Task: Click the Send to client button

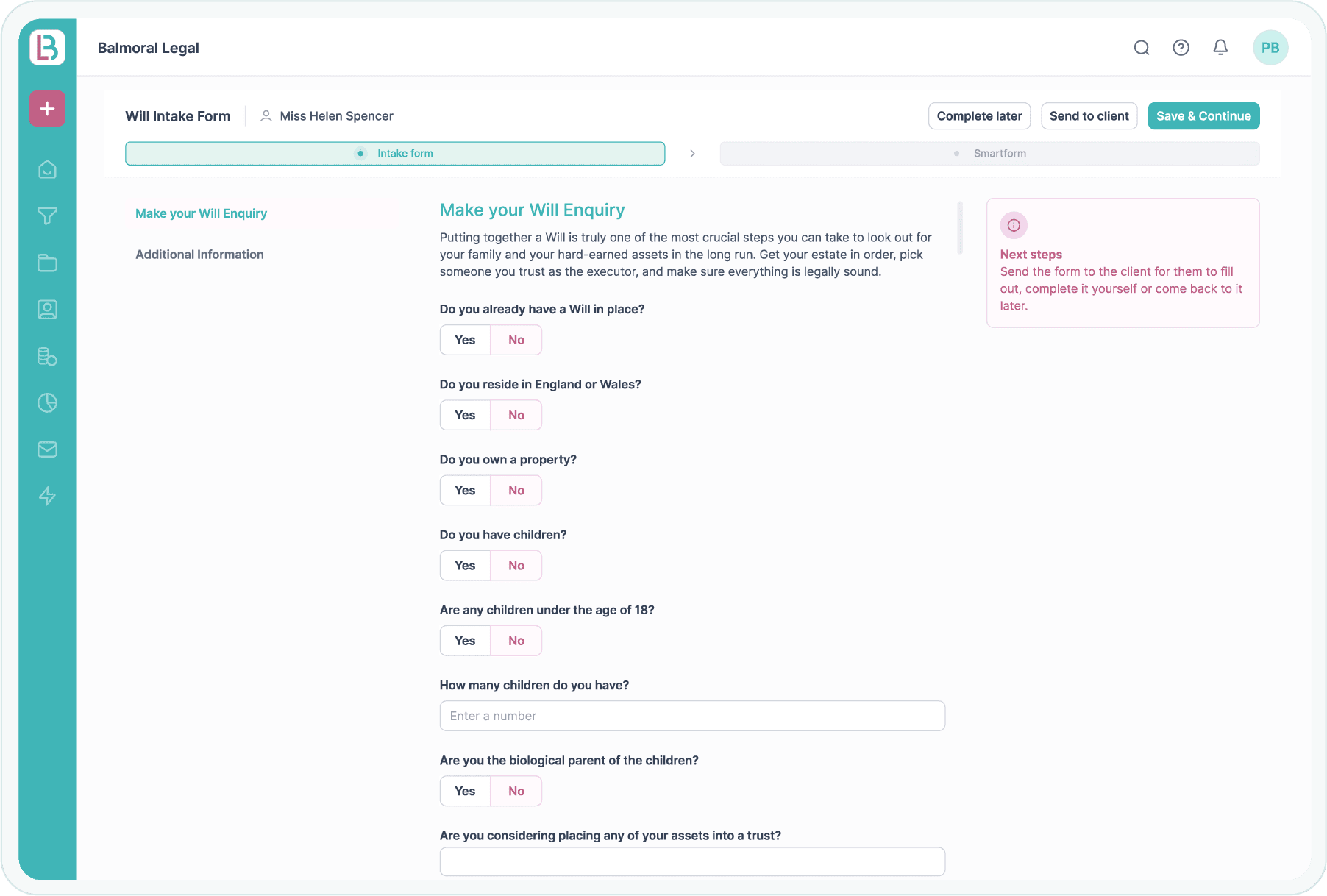Action: [x=1089, y=115]
